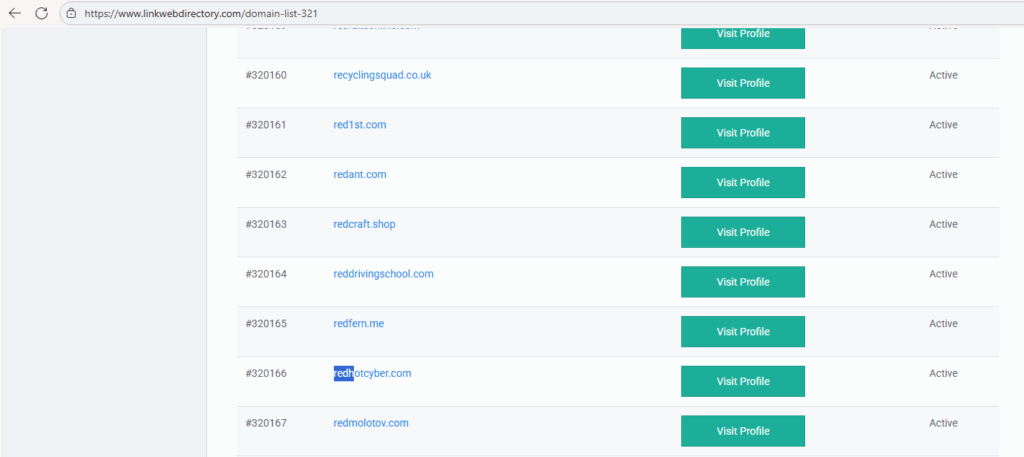Open the reddrivingschool.com link
Image resolution: width=1024 pixels, height=457 pixels.
[383, 274]
